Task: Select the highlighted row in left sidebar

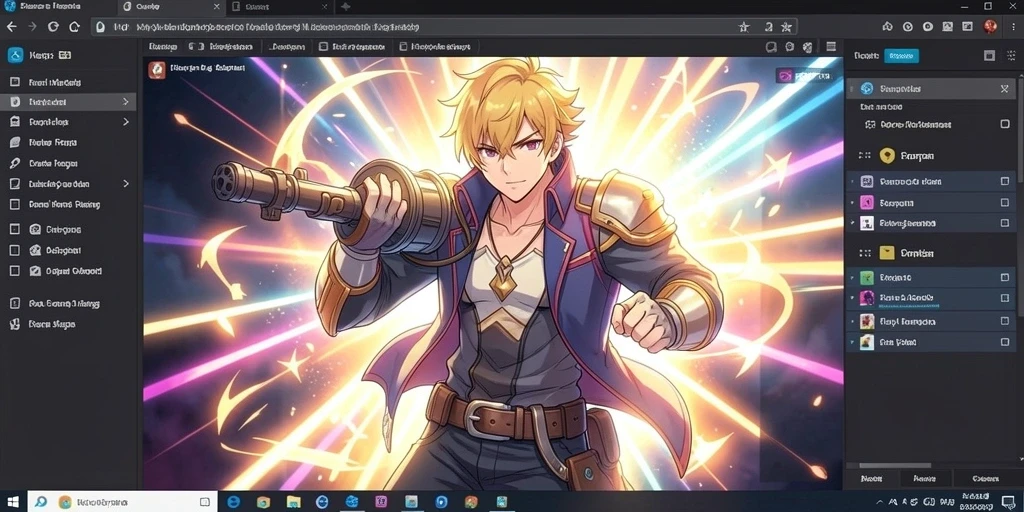Action: click(x=68, y=102)
